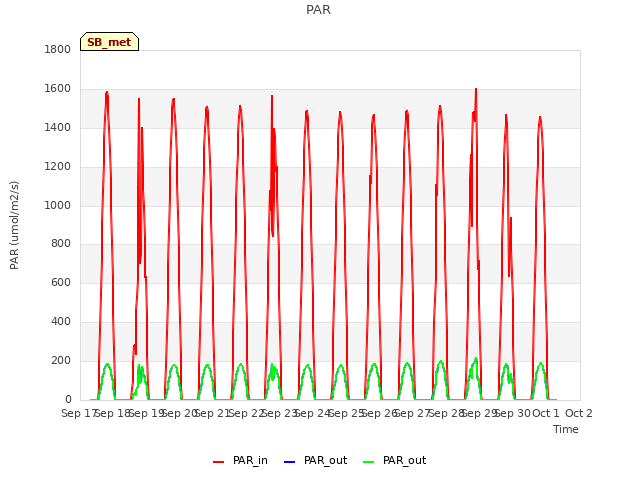Click the Oct 1 x-axis tick label
This screenshot has width=640, height=480.
[x=546, y=413]
